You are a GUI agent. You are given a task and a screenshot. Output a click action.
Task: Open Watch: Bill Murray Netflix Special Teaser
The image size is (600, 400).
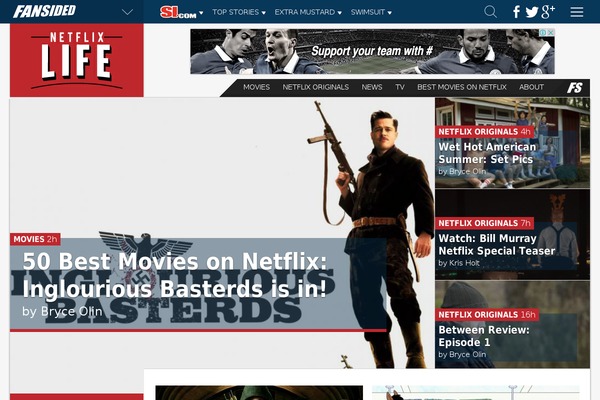pyautogui.click(x=497, y=245)
